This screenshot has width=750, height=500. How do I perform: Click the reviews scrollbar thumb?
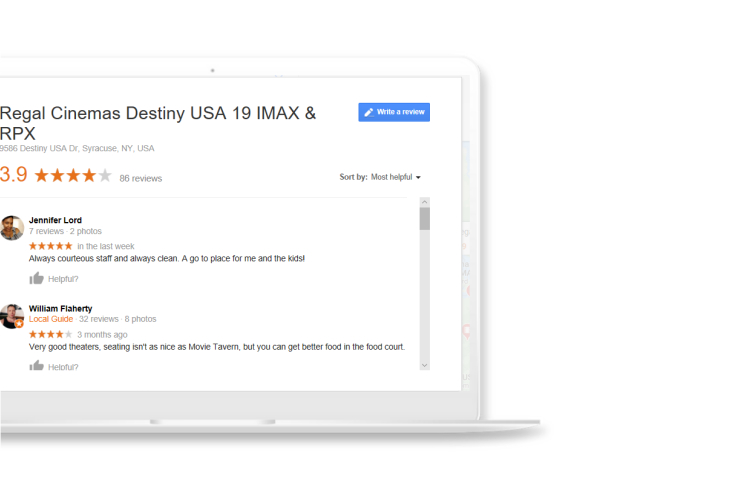point(424,219)
